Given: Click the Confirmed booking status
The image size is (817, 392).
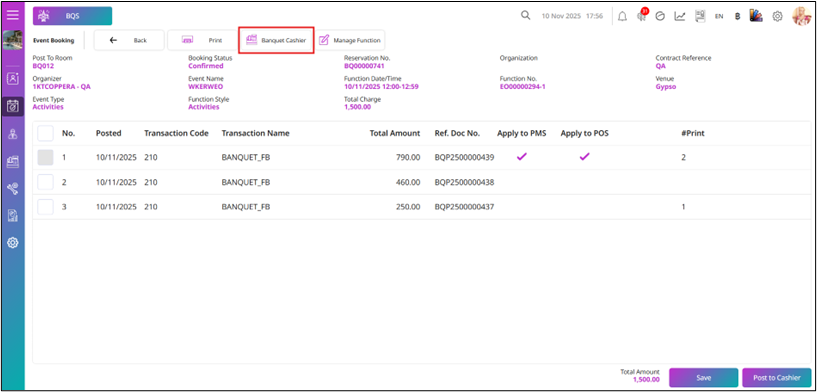Looking at the screenshot, I should pos(205,66).
